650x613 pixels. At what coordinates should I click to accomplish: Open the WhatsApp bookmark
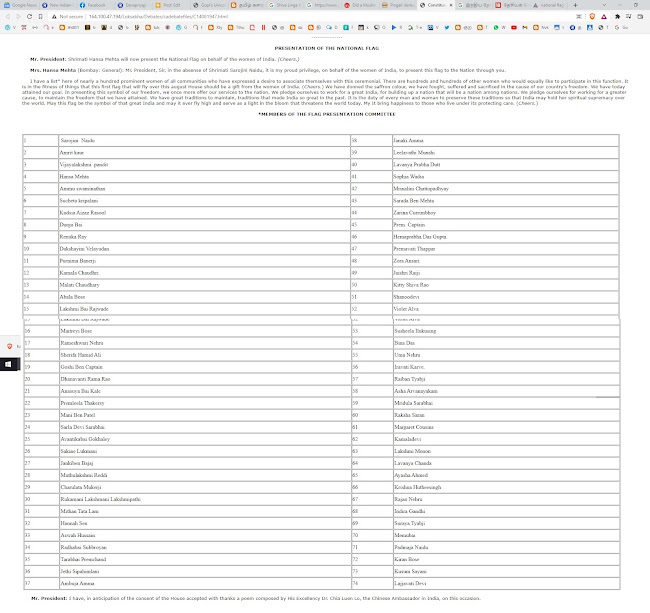498,27
